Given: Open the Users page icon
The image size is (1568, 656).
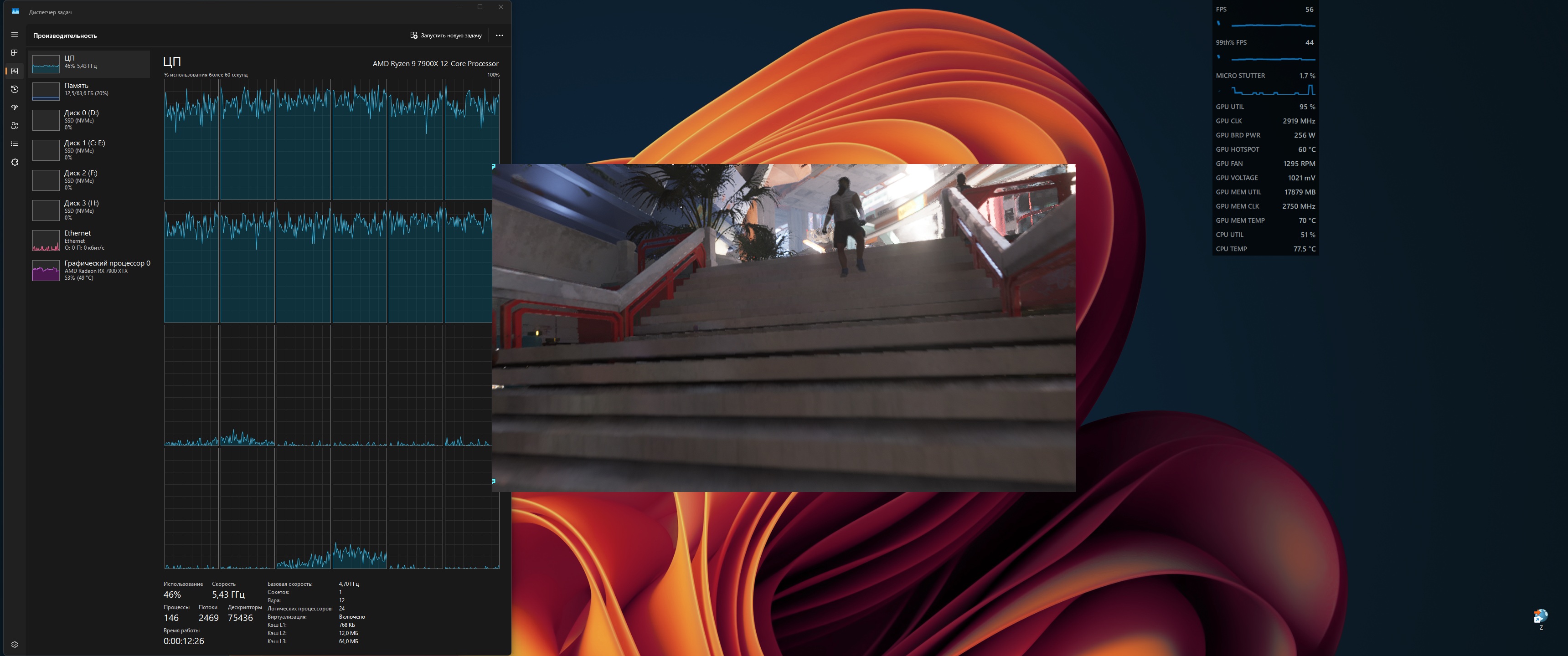Looking at the screenshot, I should 15,126.
